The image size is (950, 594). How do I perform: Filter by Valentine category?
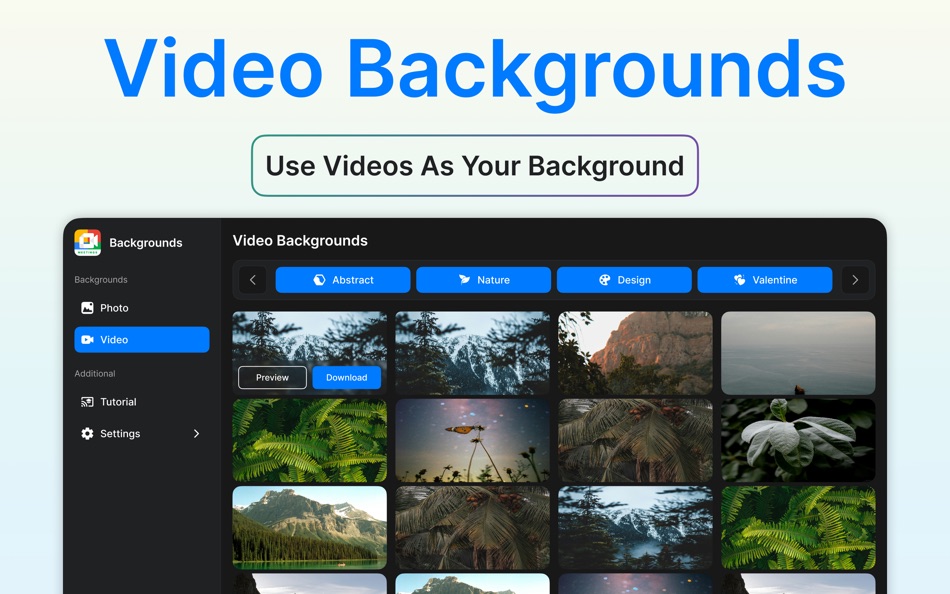pyautogui.click(x=765, y=280)
